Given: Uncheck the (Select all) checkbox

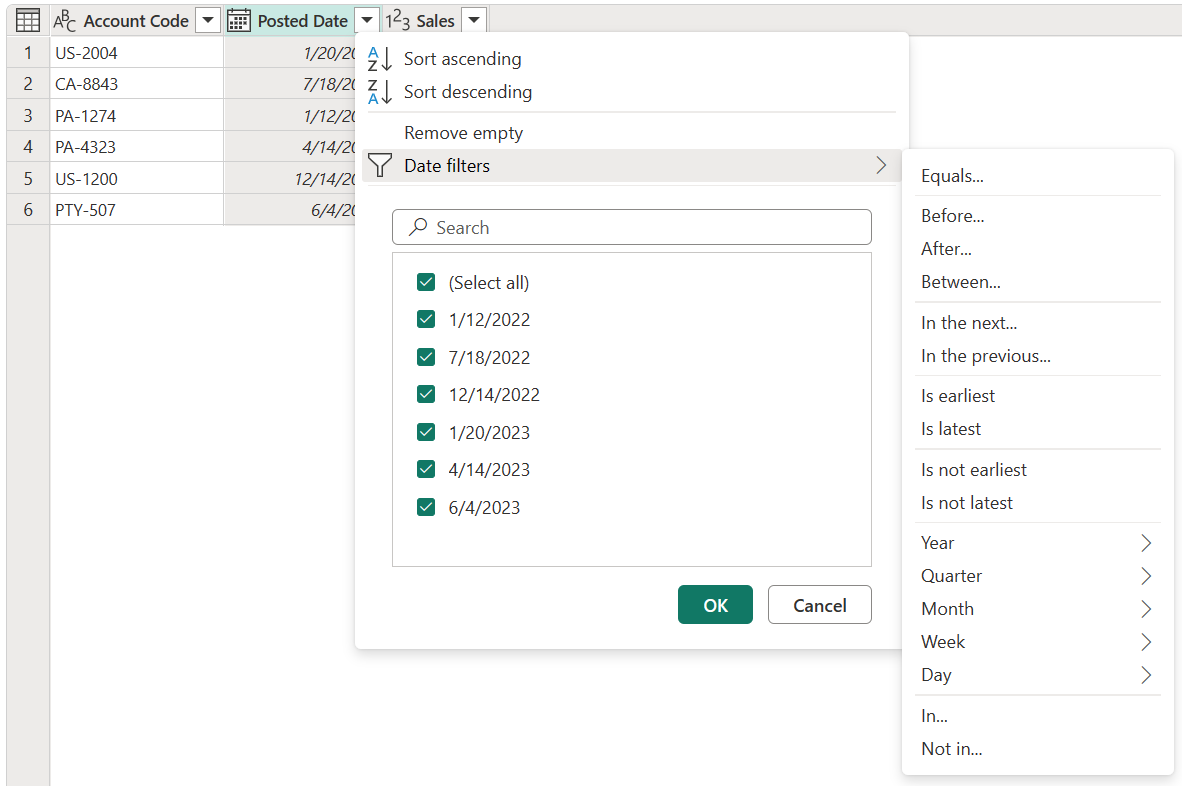Looking at the screenshot, I should click(x=426, y=282).
